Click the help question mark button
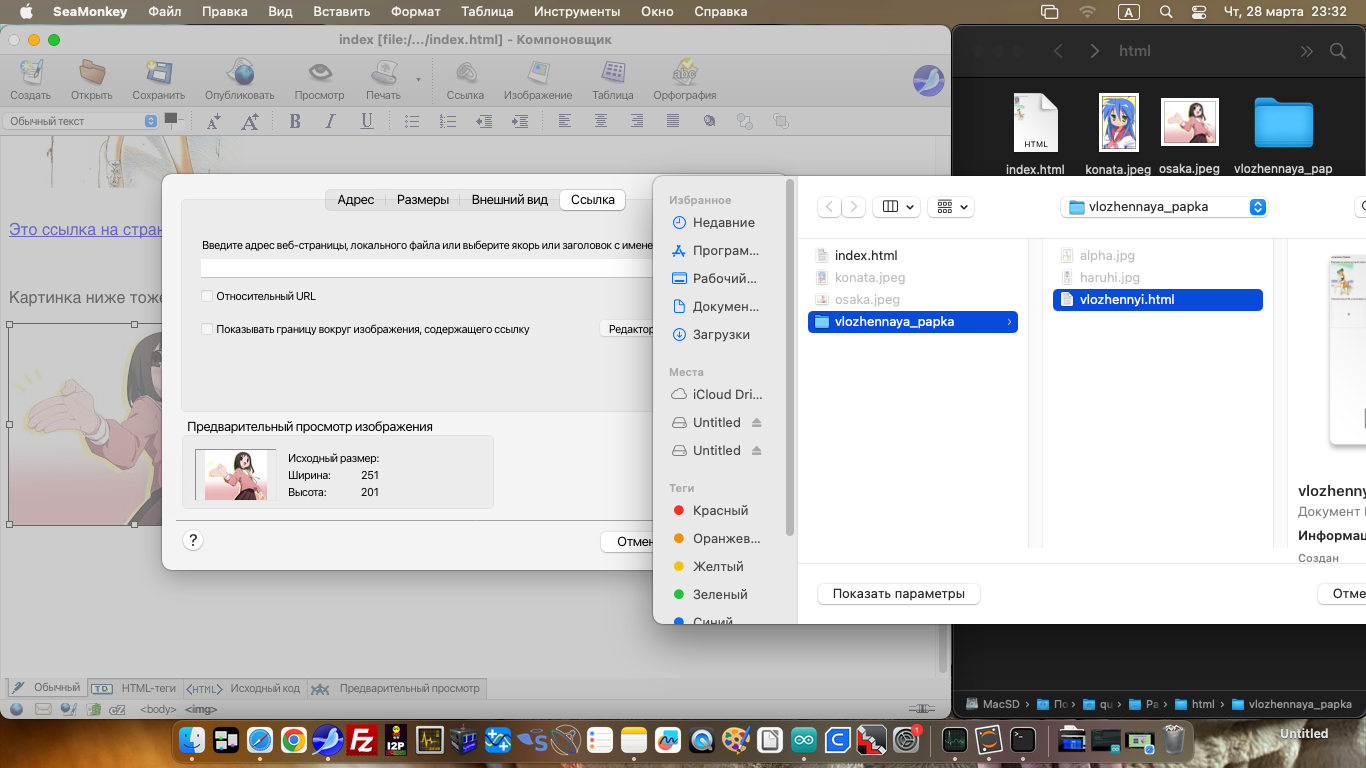This screenshot has height=768, width=1366. [193, 541]
